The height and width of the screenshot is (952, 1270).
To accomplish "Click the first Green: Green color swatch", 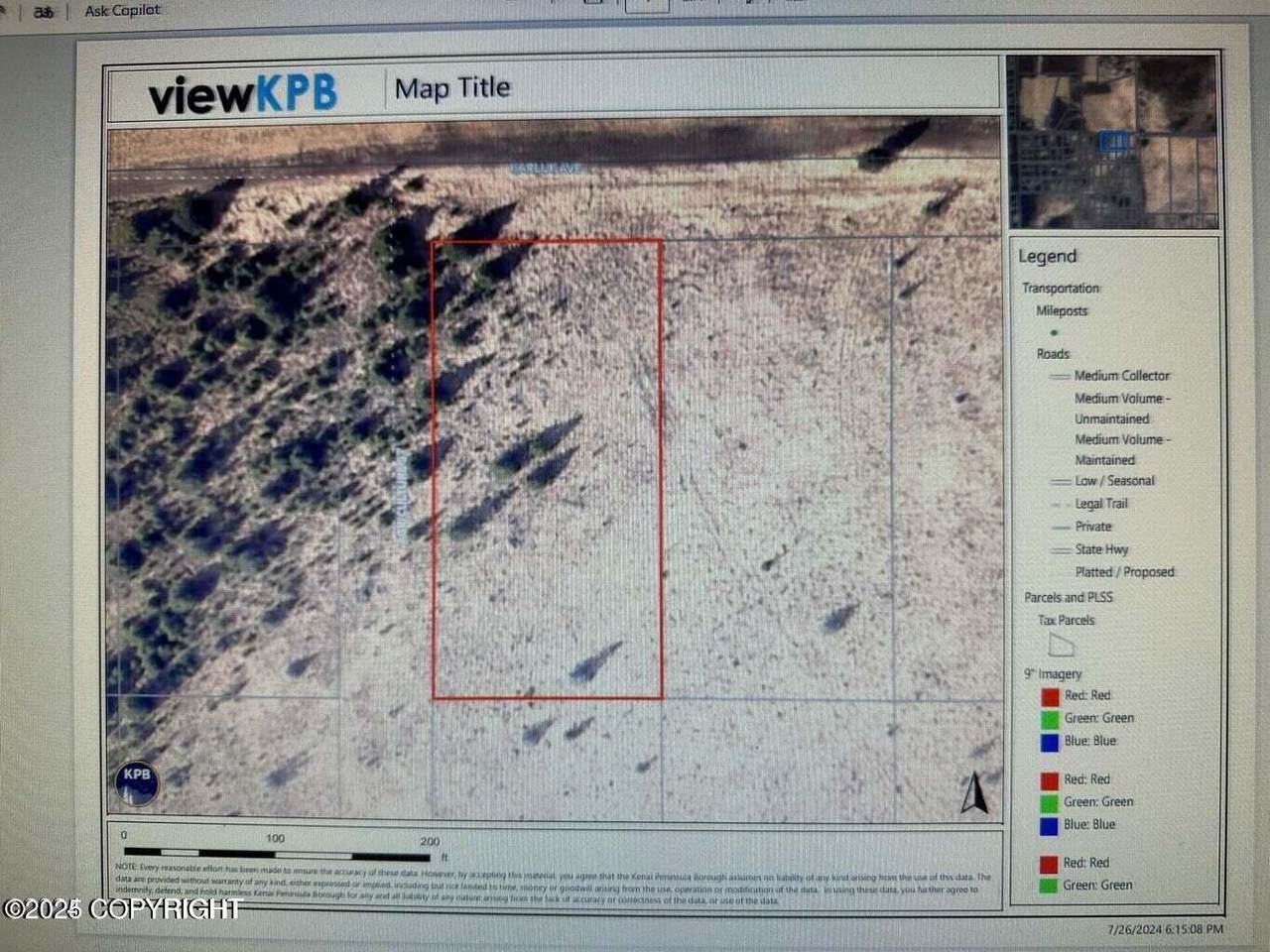I will pyautogui.click(x=1050, y=719).
